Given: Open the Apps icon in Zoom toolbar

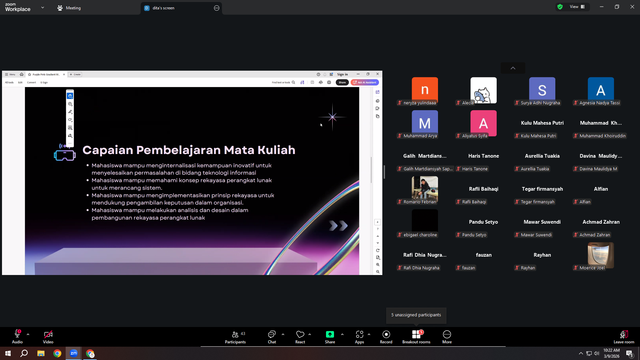Looking at the screenshot, I should pyautogui.click(x=359, y=334).
